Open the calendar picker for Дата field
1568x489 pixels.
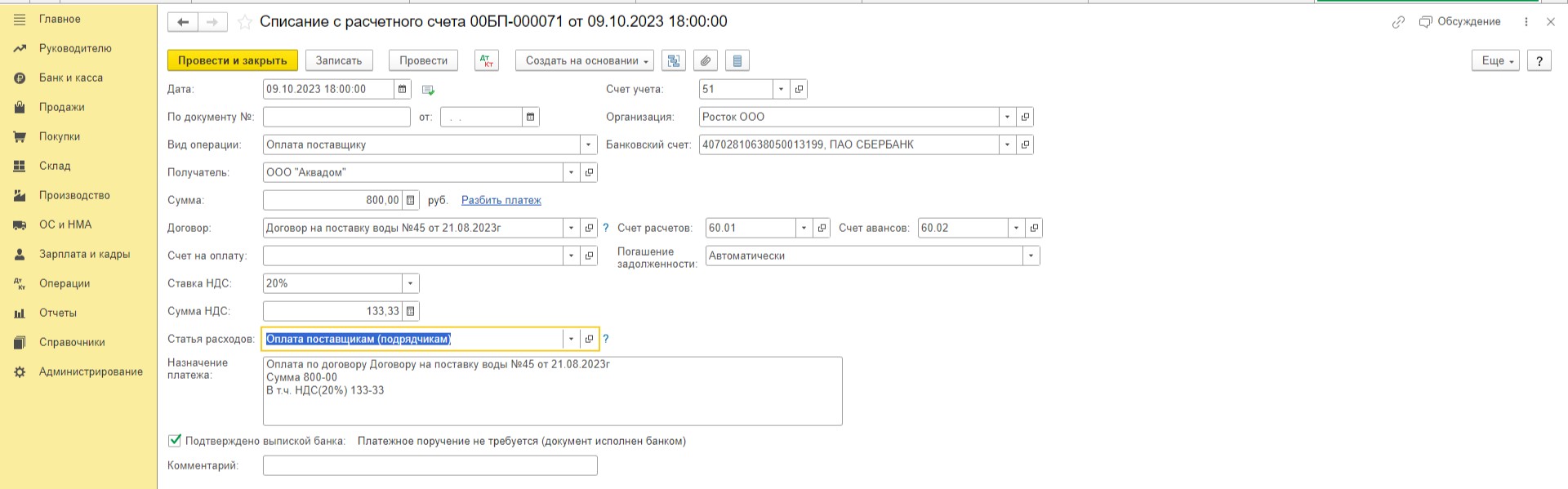click(402, 89)
